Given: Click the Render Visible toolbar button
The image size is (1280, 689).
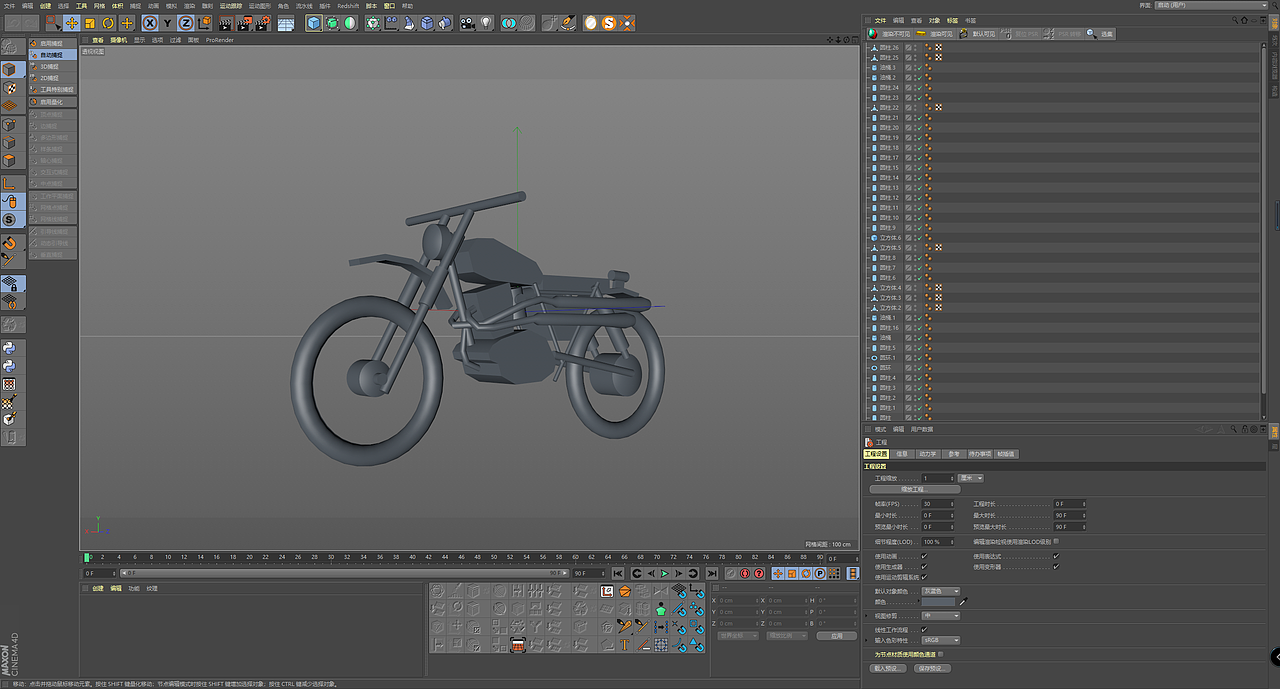Looking at the screenshot, I should click(x=935, y=34).
